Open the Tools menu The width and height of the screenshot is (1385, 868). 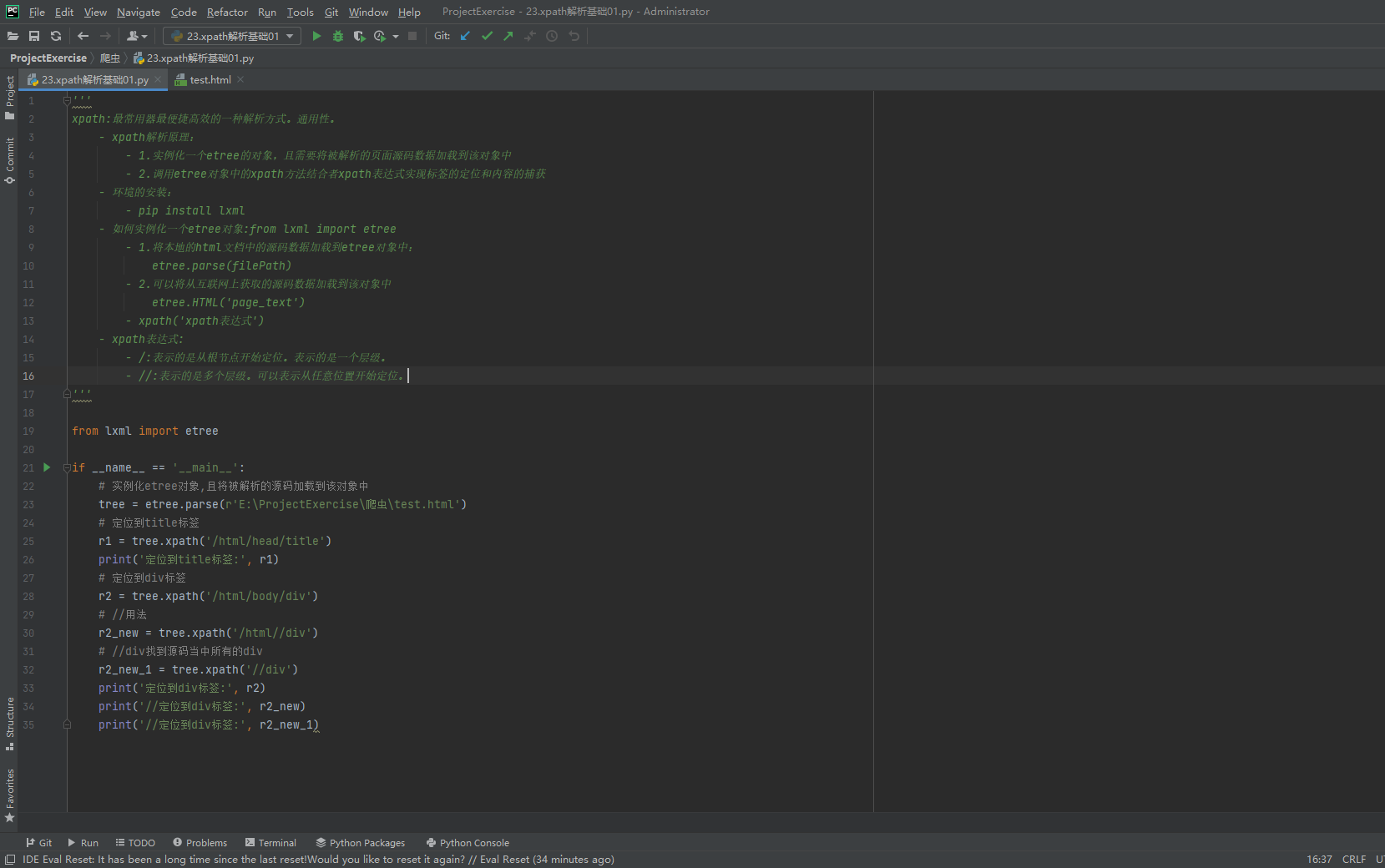click(x=301, y=12)
